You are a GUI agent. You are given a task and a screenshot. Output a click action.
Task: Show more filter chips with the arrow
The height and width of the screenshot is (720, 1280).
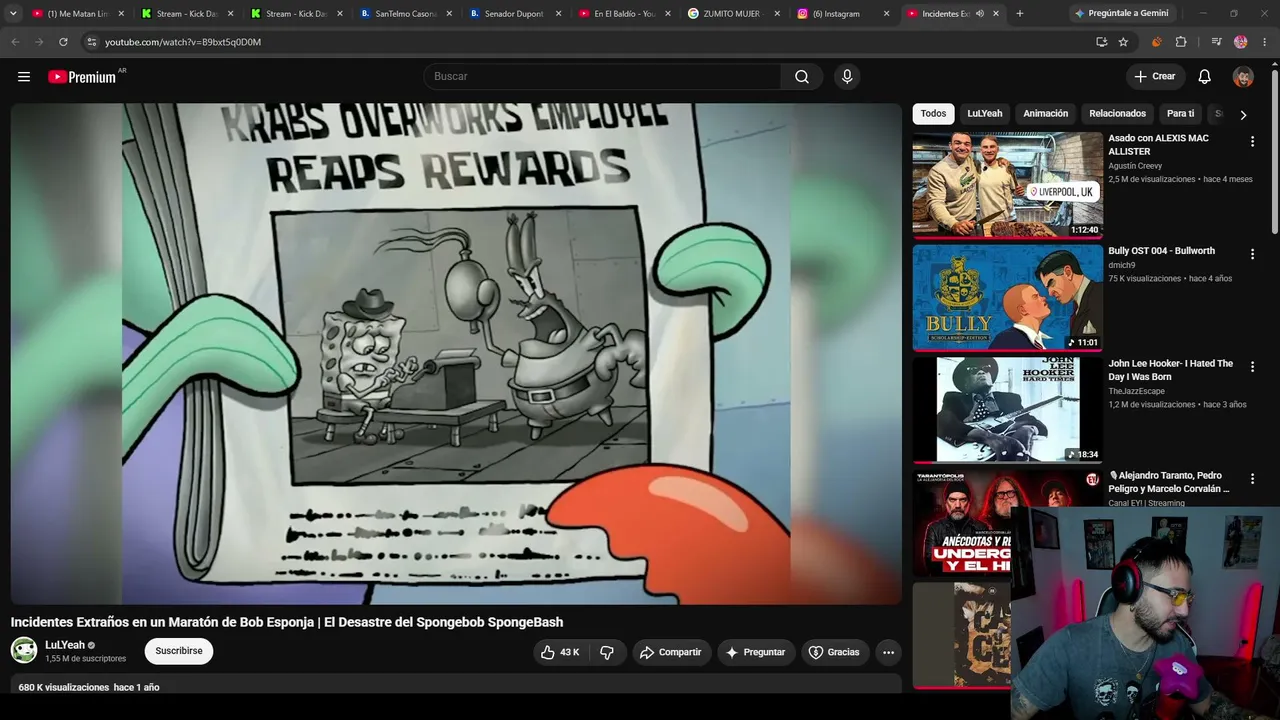click(x=1243, y=115)
